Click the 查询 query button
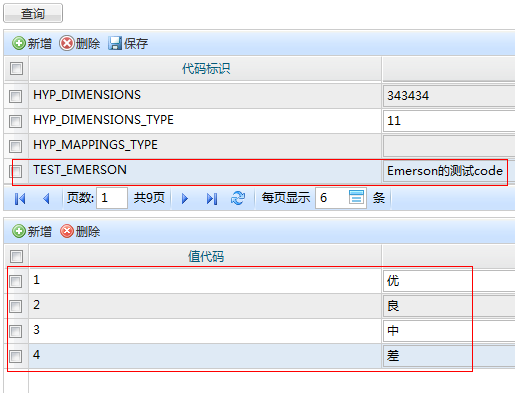This screenshot has width=515, height=393. (x=33, y=13)
